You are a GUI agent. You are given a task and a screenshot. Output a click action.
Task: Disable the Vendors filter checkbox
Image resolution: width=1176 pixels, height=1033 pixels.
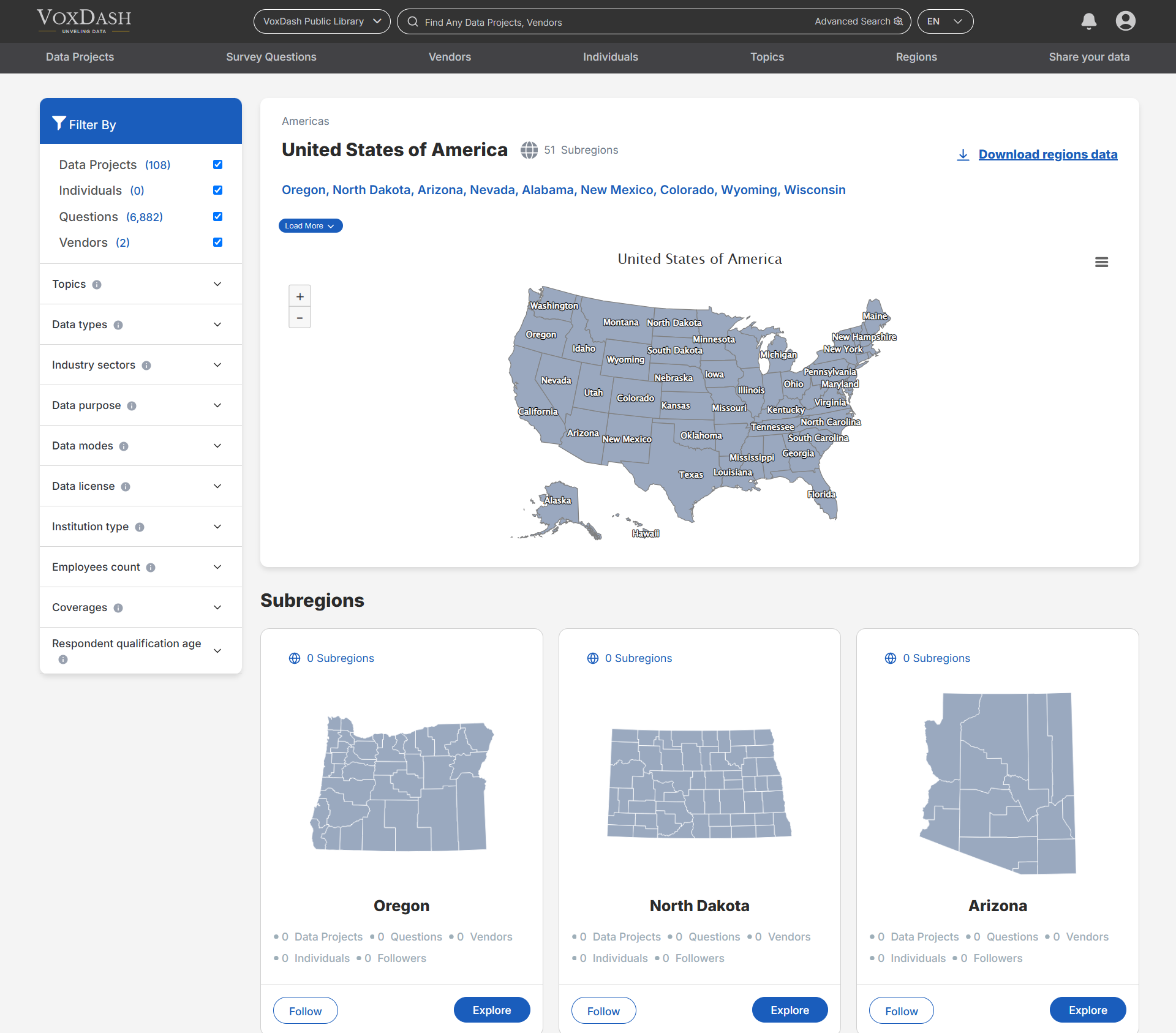click(x=217, y=242)
